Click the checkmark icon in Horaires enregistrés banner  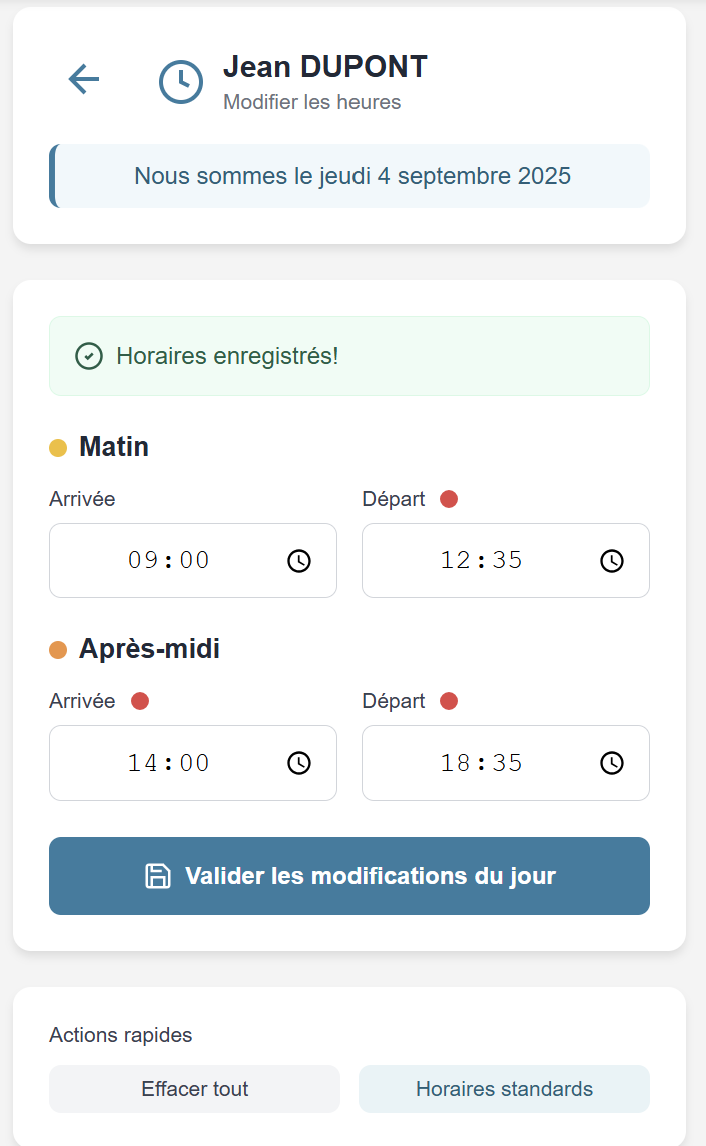point(88,355)
